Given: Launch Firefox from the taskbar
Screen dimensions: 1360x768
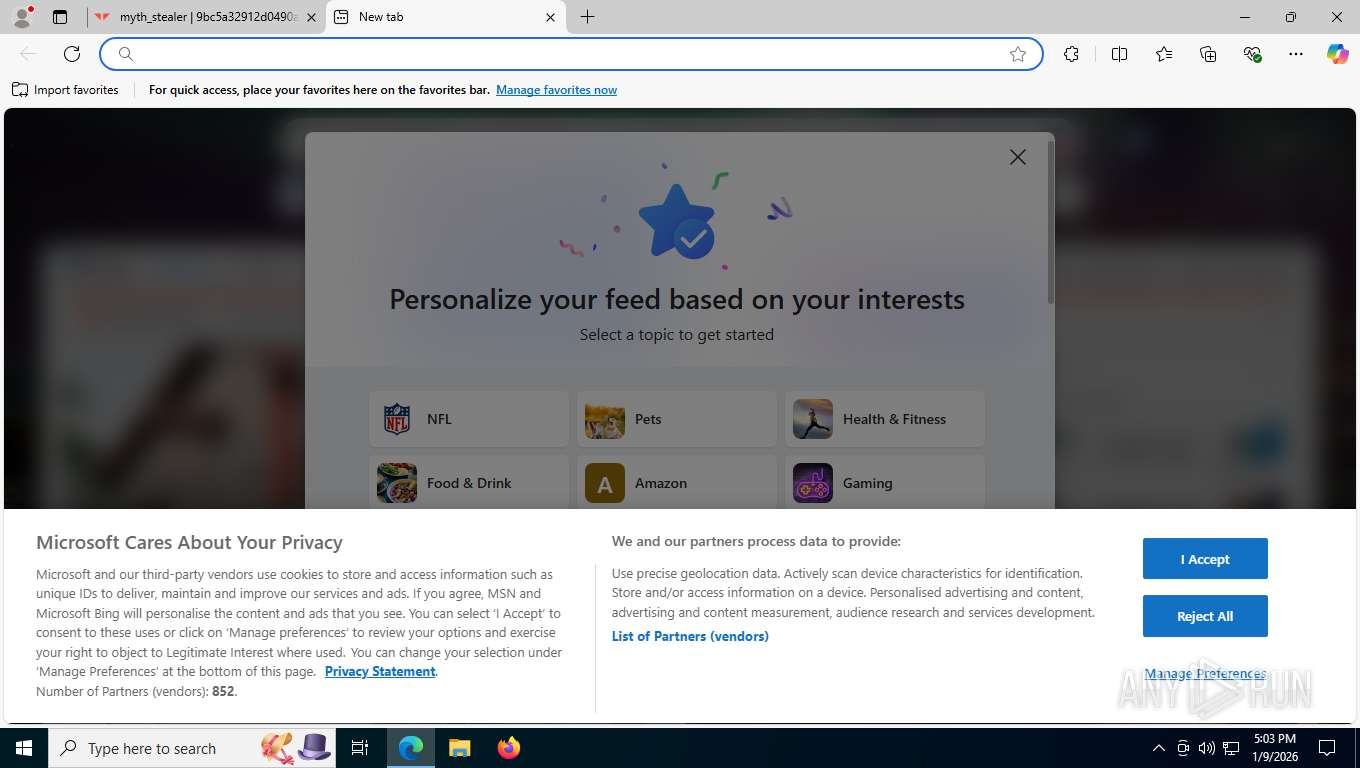Looking at the screenshot, I should point(508,748).
